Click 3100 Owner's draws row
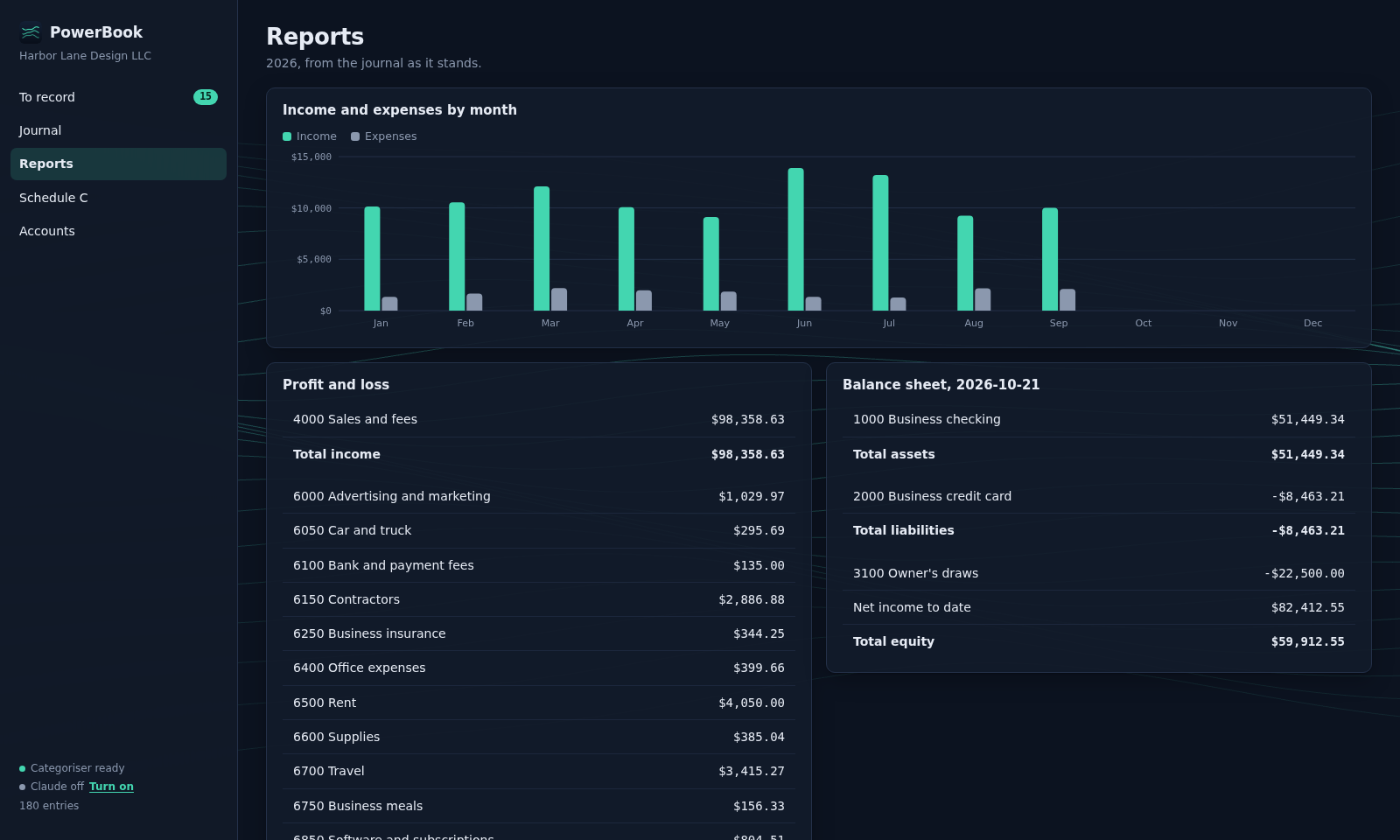The image size is (1400, 840). 1099,573
